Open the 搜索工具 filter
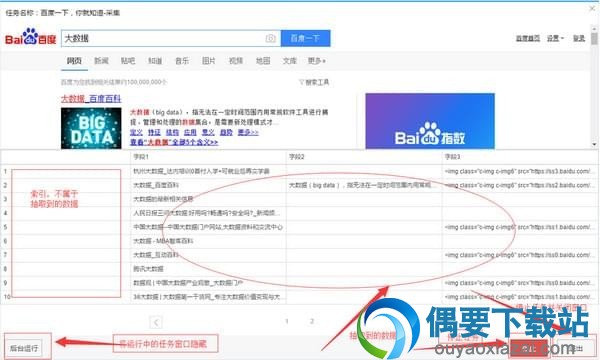This screenshot has height=360, width=600. point(314,82)
